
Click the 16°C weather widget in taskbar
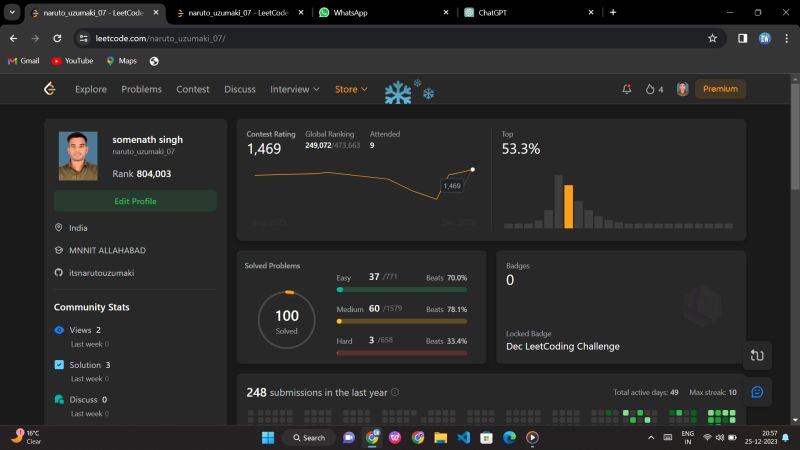(27, 437)
